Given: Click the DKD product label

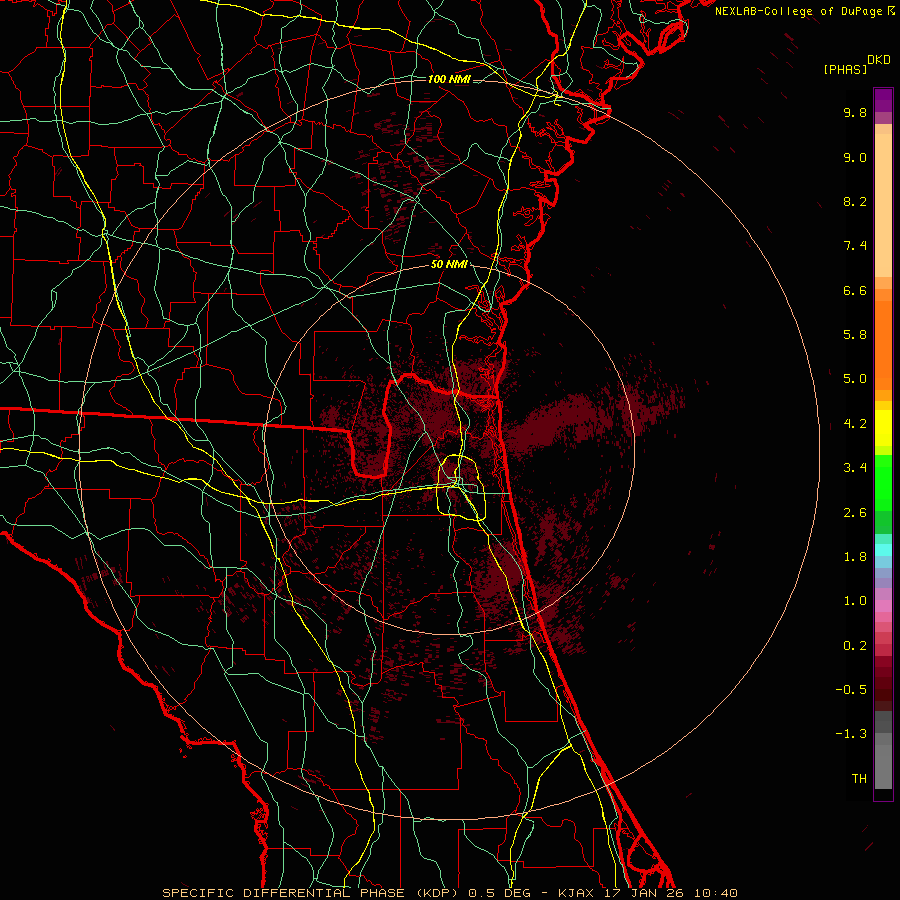Looking at the screenshot, I should tap(879, 60).
